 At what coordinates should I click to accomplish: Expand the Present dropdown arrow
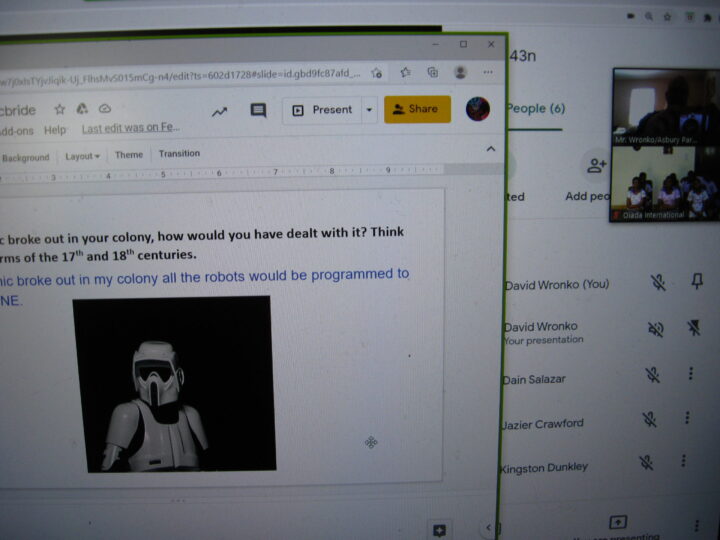click(370, 110)
